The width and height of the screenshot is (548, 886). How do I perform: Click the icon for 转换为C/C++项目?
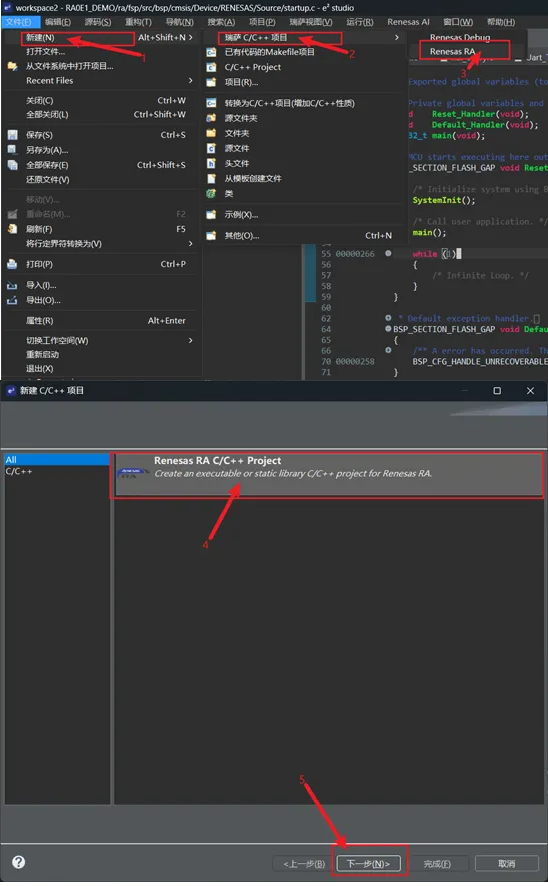tap(211, 103)
